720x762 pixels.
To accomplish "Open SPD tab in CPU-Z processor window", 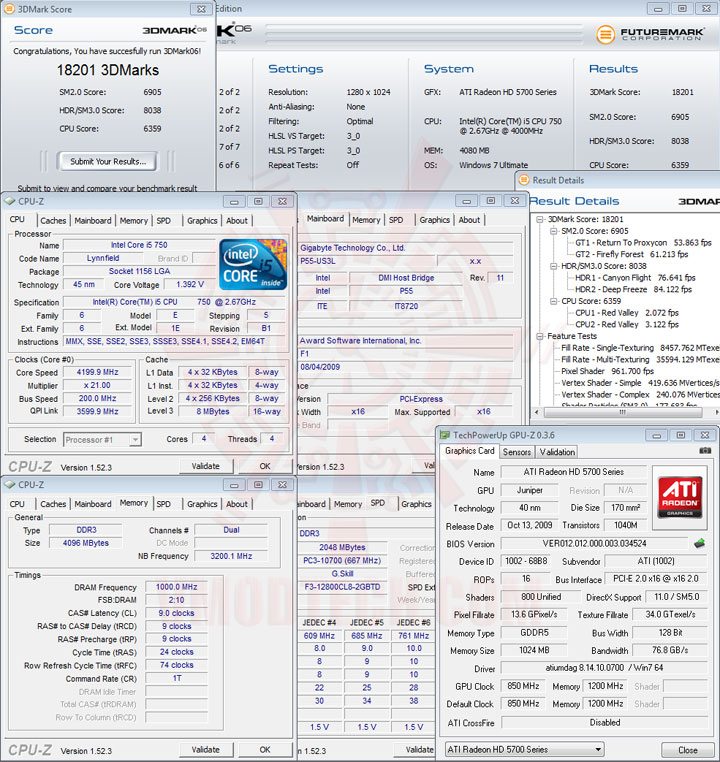I will (x=164, y=221).
